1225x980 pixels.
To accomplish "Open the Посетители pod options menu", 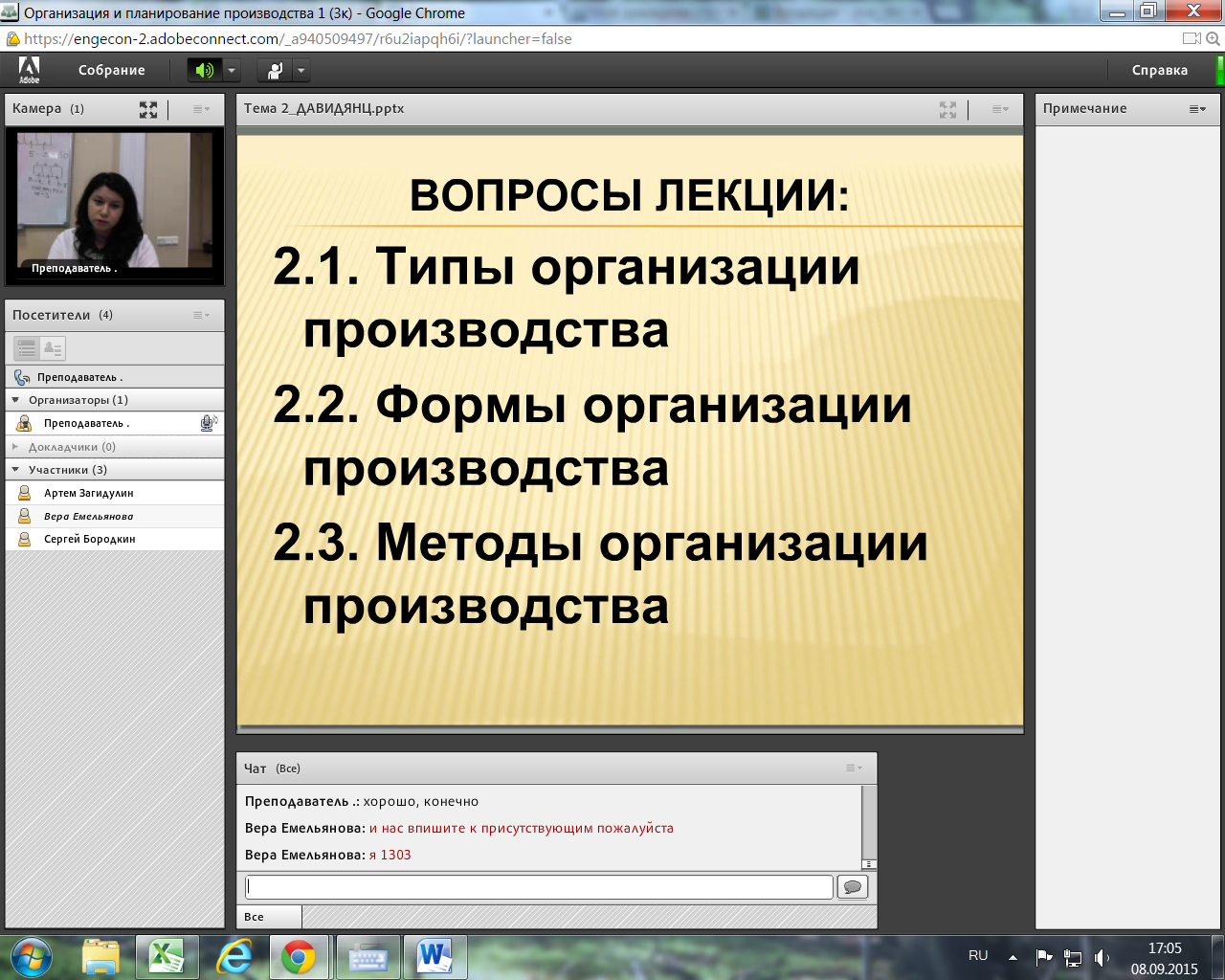I will (x=201, y=315).
